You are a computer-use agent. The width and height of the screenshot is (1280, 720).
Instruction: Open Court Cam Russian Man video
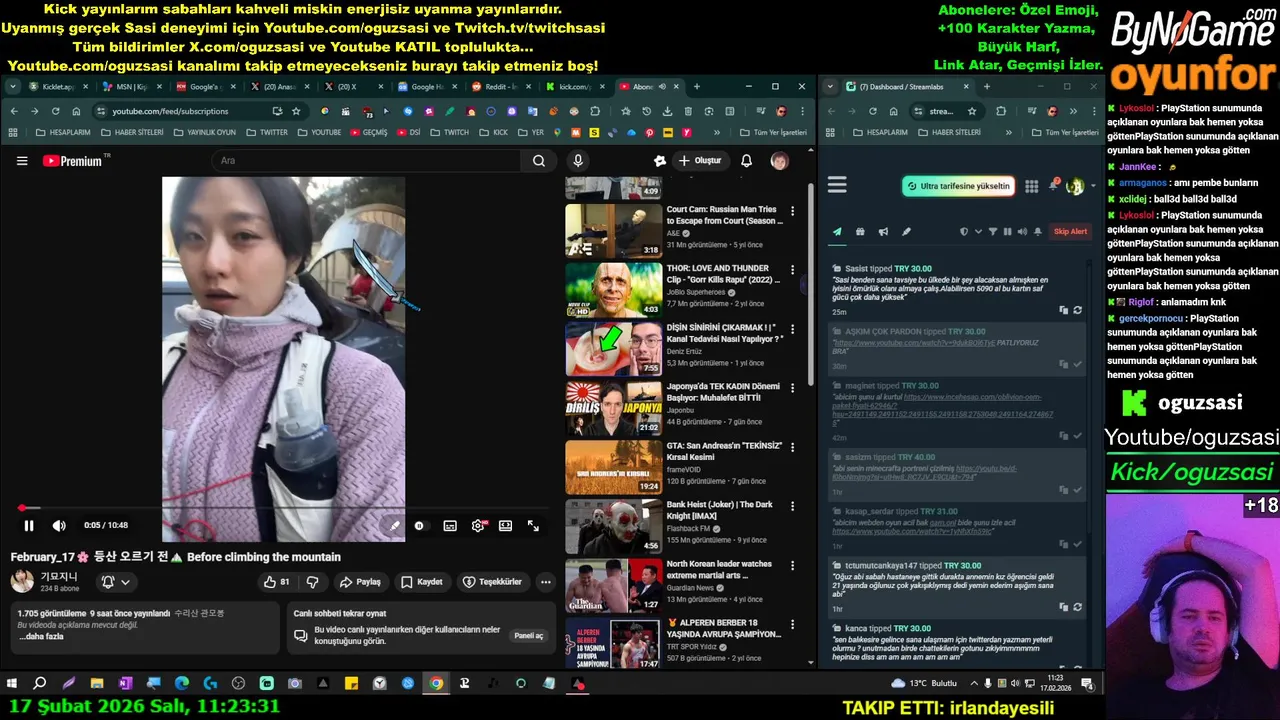pyautogui.click(x=613, y=230)
